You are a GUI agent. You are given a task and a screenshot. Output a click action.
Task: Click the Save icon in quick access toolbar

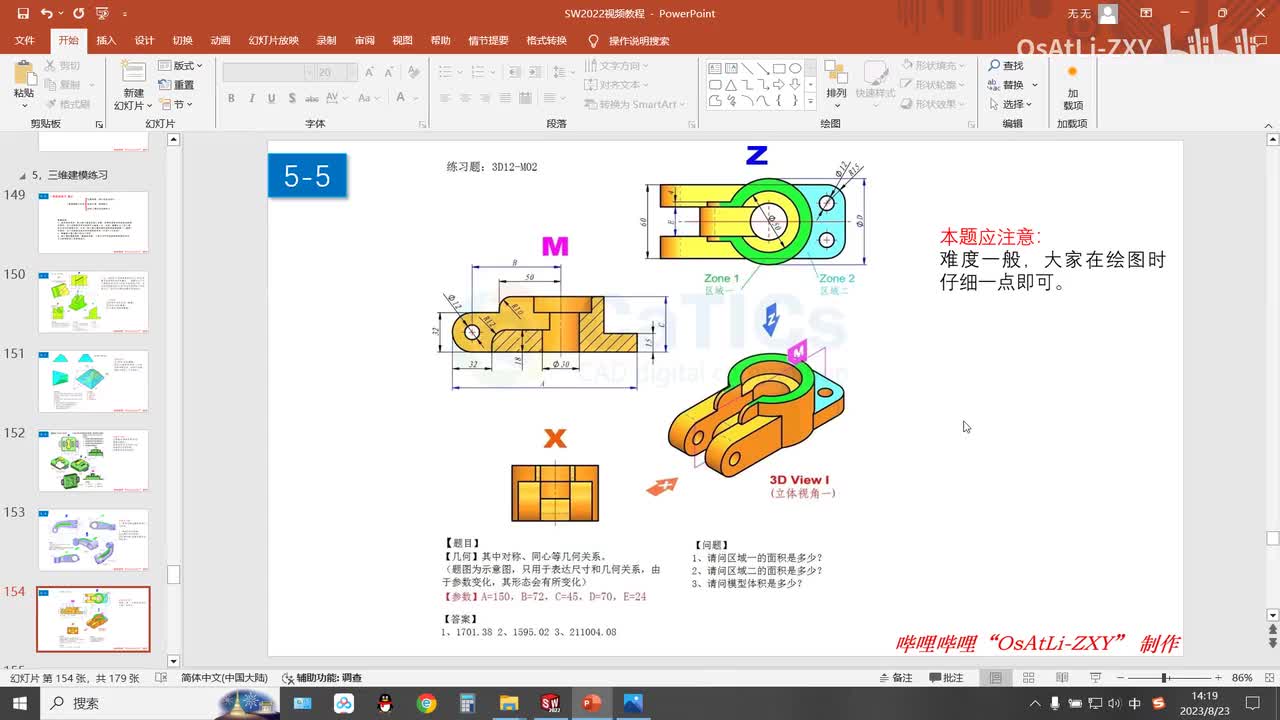21,14
